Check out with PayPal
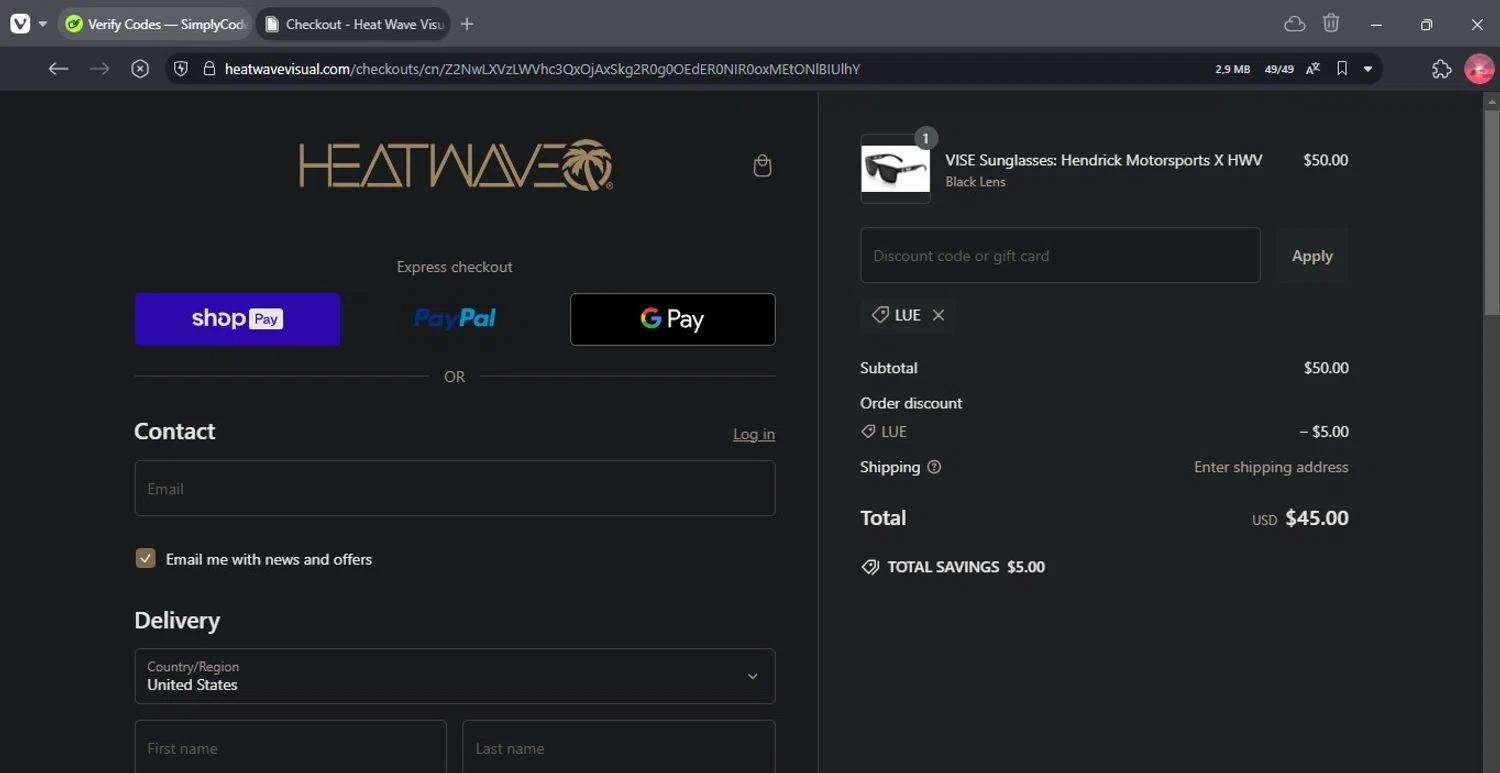1500x773 pixels. pos(455,319)
